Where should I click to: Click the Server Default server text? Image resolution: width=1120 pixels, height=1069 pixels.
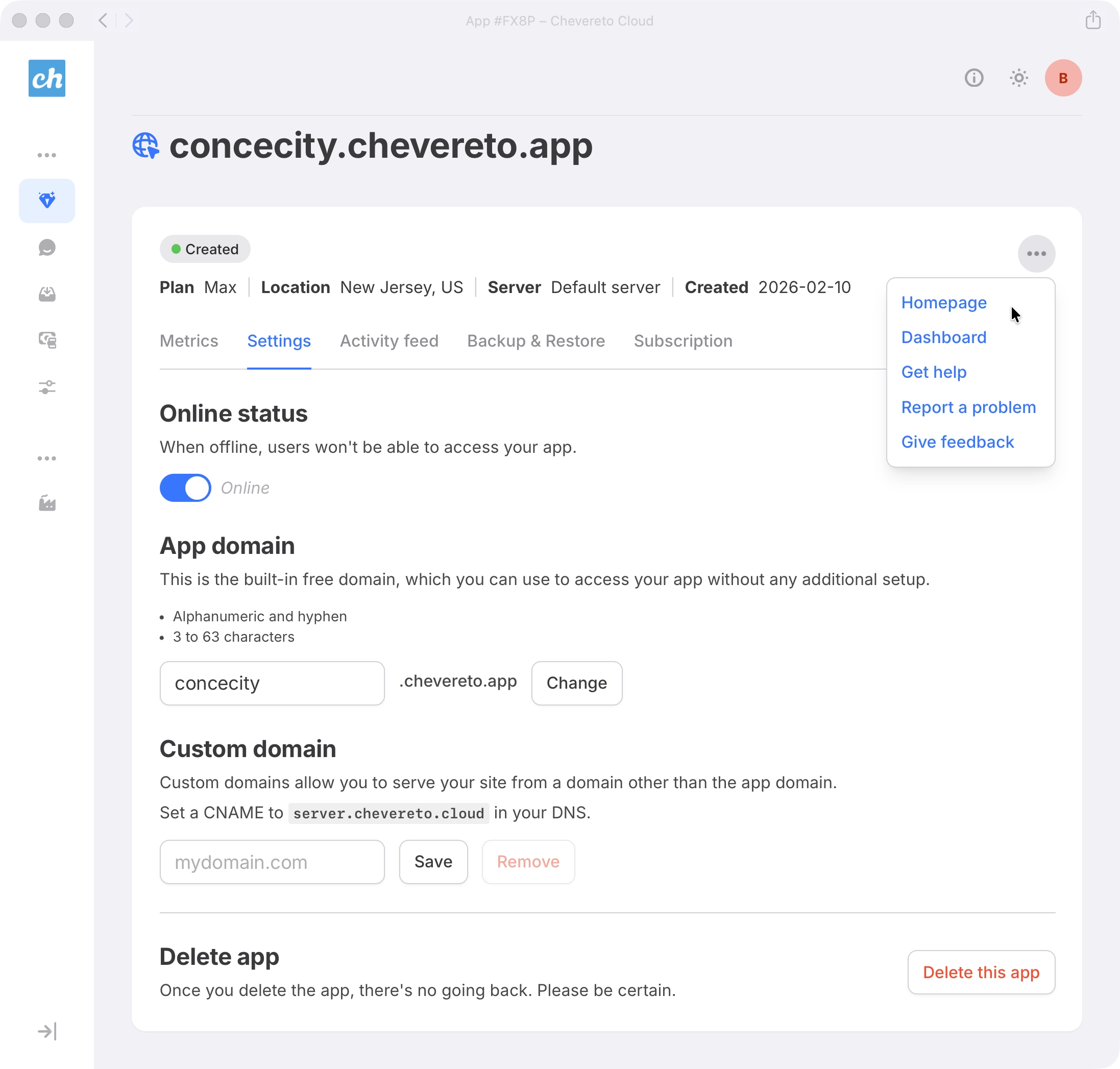pos(574,287)
